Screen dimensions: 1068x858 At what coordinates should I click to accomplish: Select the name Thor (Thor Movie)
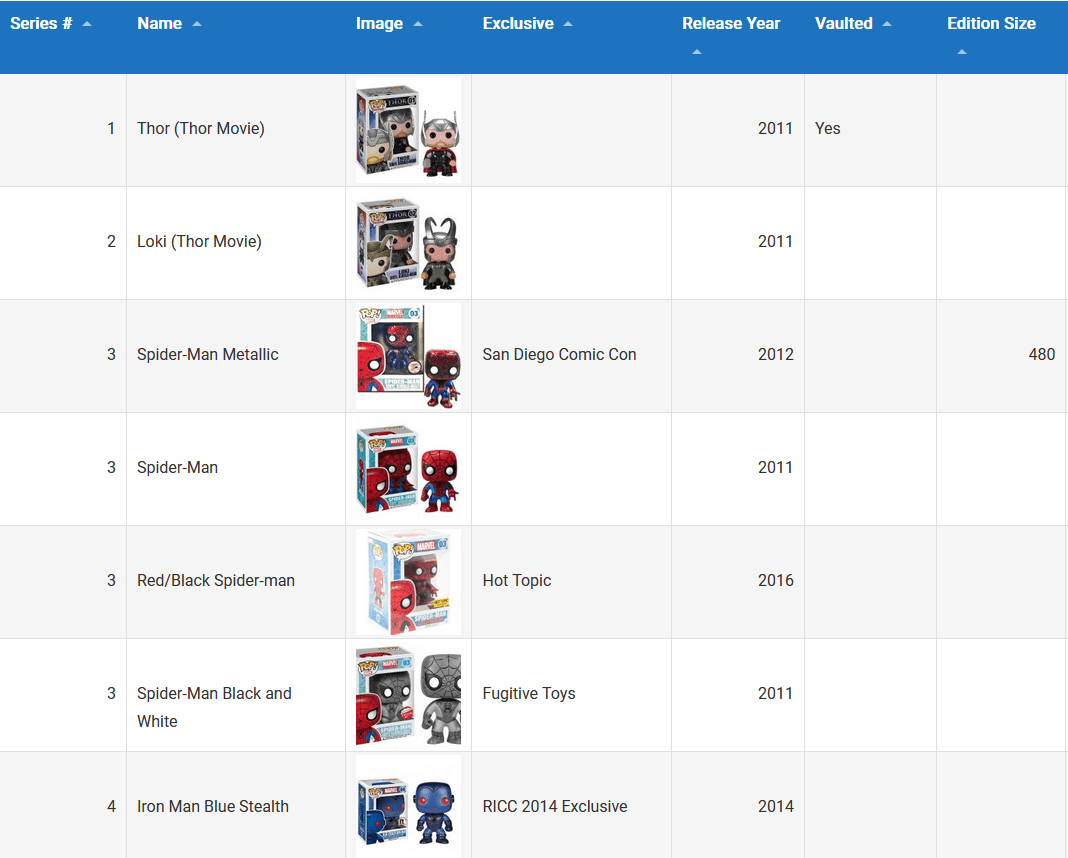tap(201, 129)
